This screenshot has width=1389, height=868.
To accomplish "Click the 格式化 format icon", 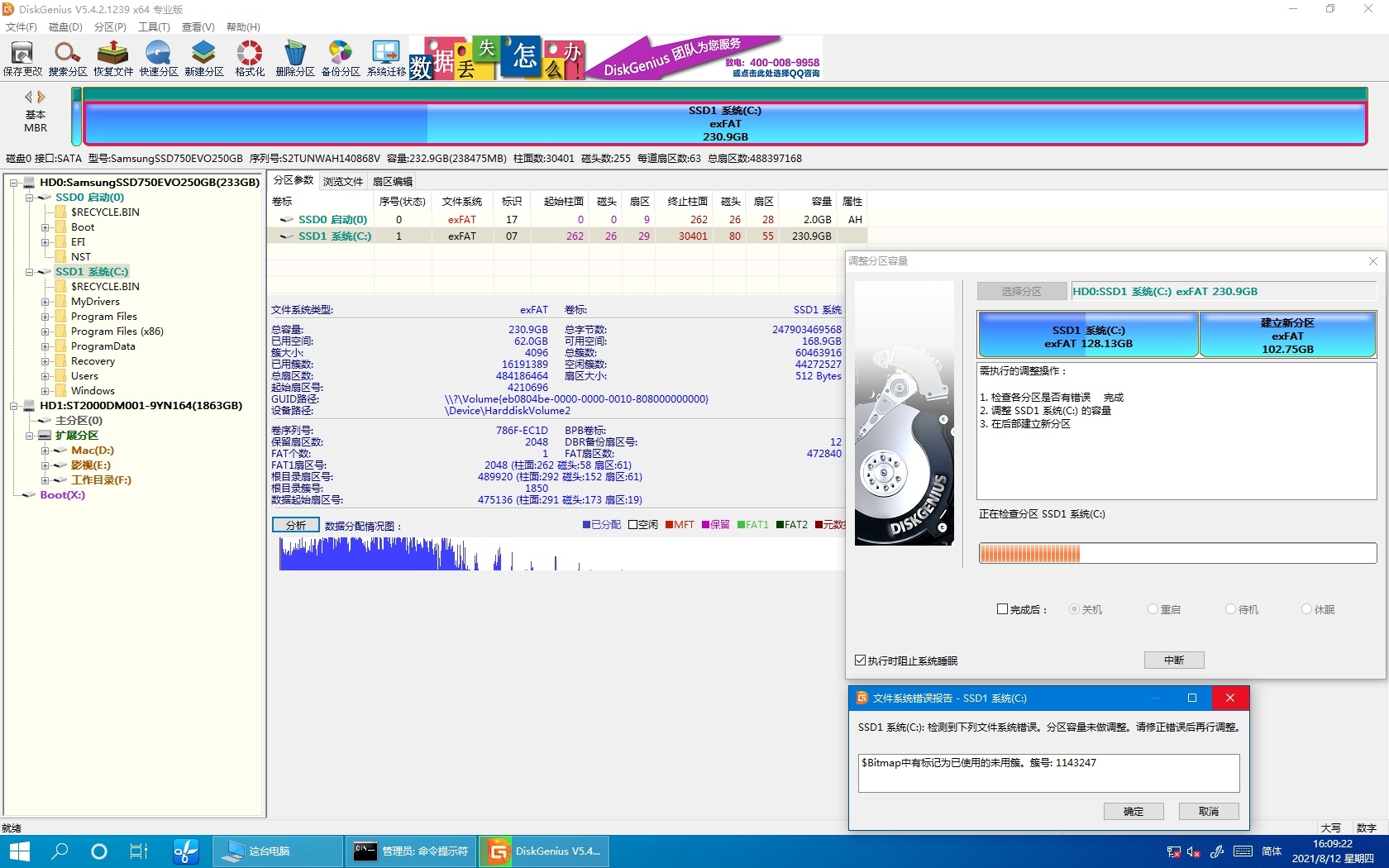I will click(250, 59).
